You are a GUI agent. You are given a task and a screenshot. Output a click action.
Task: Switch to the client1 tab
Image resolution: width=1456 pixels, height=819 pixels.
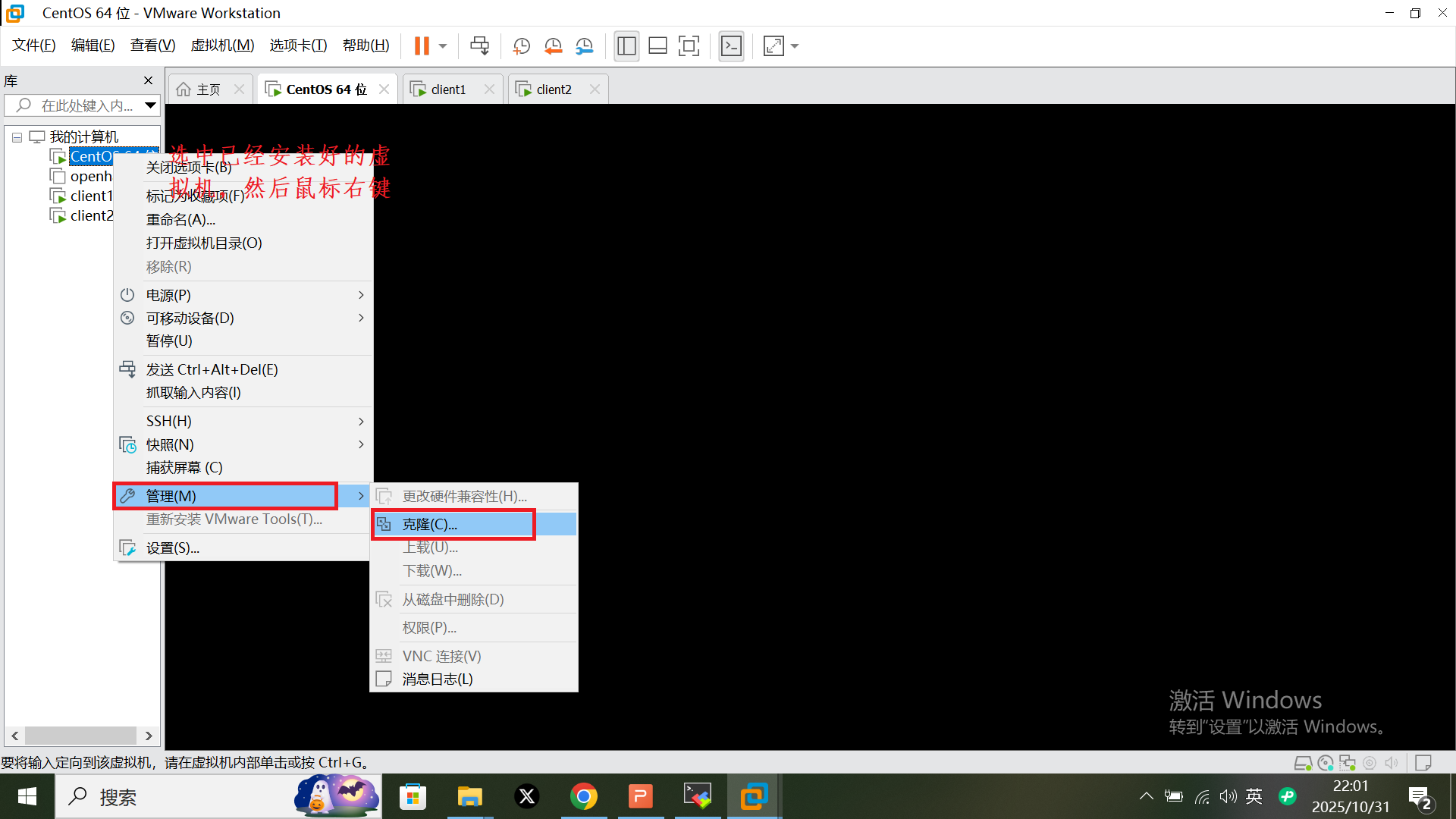click(447, 89)
